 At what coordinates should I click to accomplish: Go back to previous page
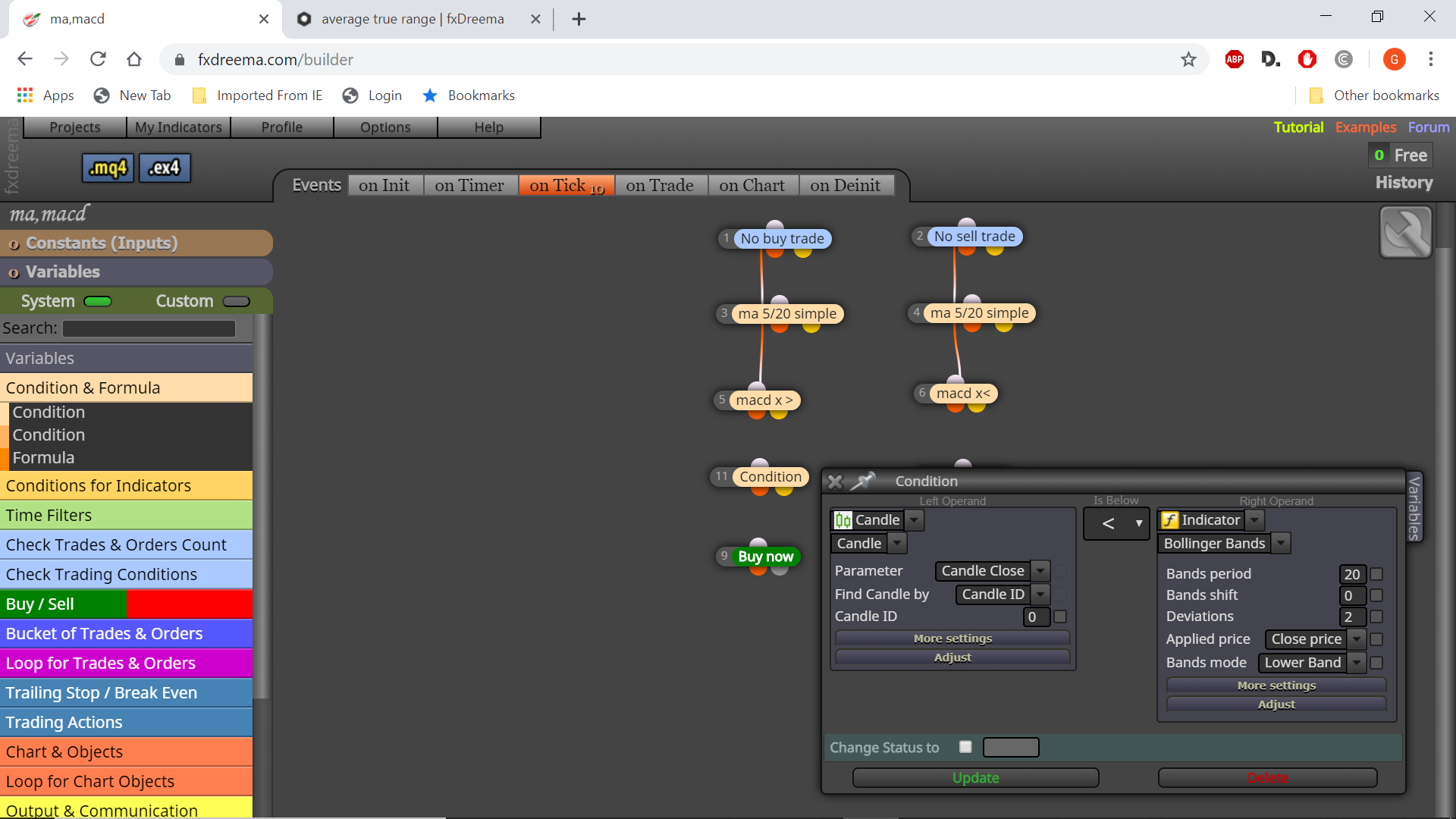[x=25, y=59]
